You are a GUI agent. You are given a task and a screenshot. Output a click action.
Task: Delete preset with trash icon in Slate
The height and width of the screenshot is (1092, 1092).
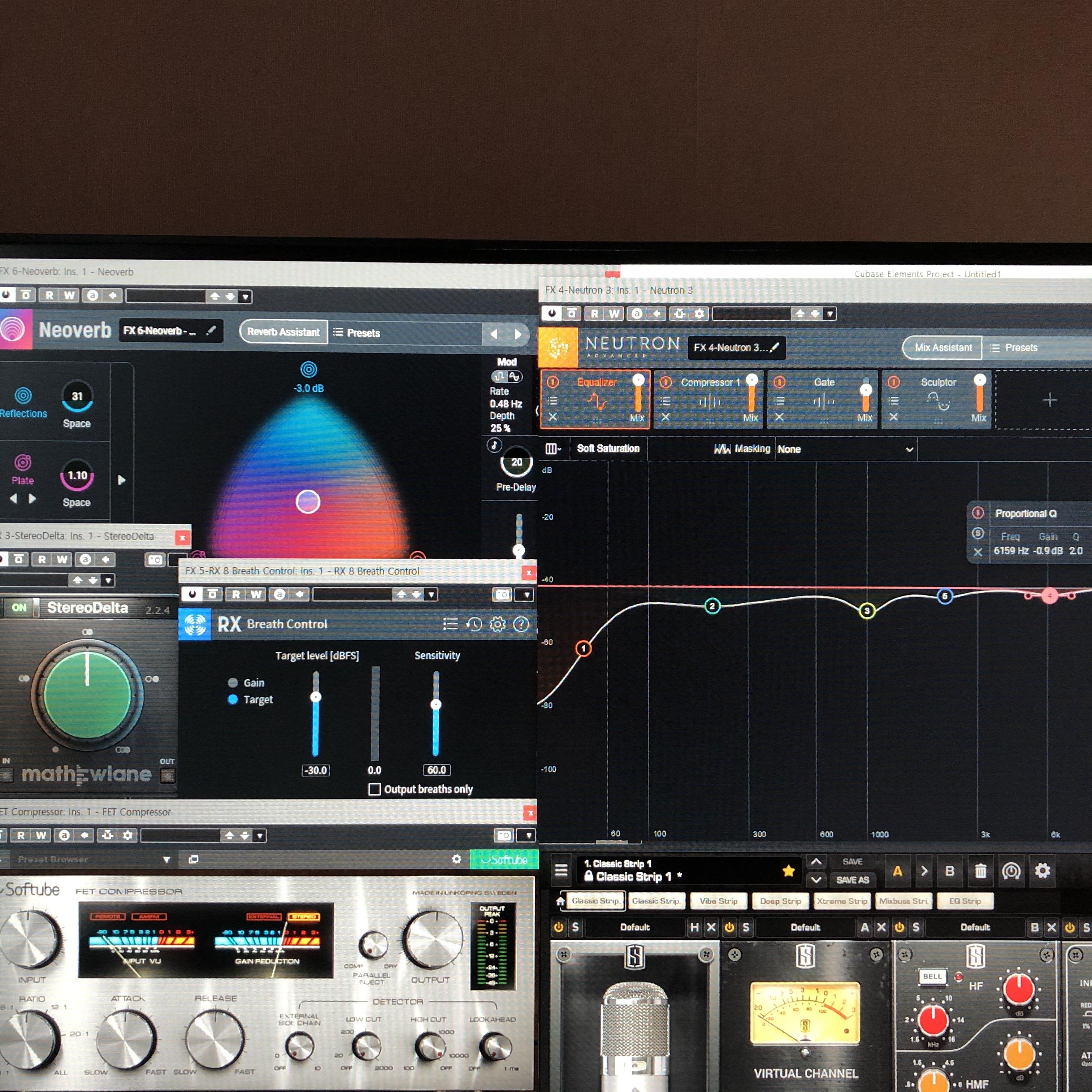(x=981, y=871)
